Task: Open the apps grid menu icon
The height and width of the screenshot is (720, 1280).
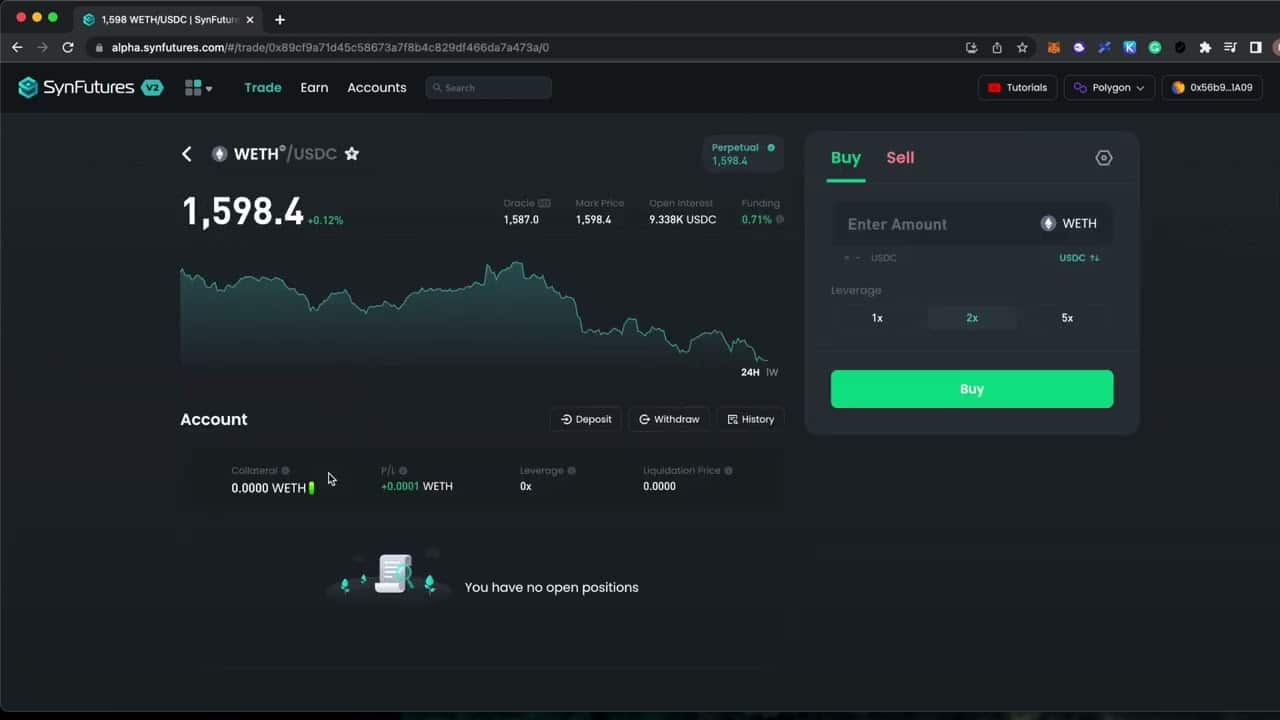Action: (x=192, y=87)
